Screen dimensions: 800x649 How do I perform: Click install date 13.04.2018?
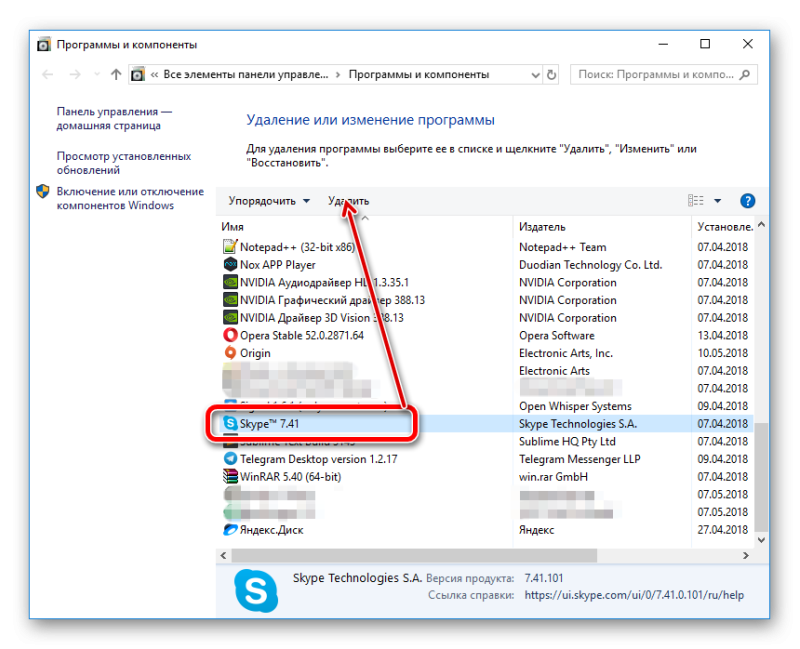pos(722,335)
